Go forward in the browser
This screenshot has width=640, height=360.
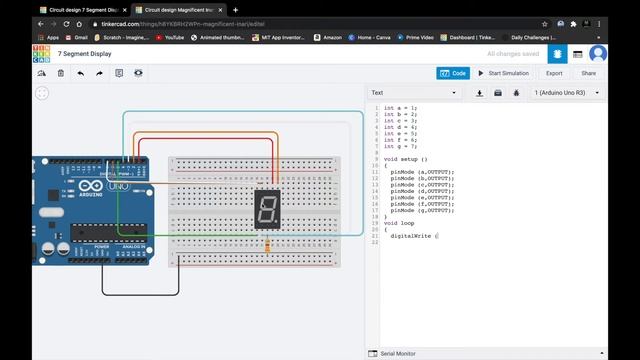pyautogui.click(x=53, y=24)
